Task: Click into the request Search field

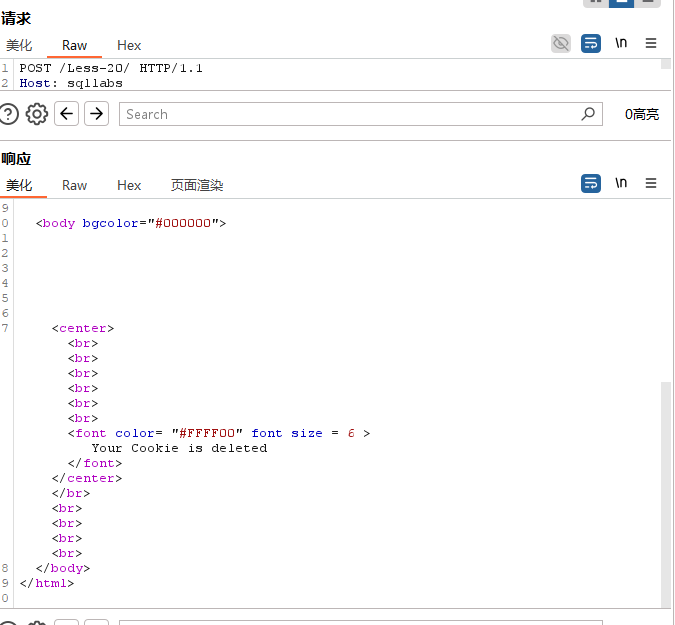Action: coord(340,114)
